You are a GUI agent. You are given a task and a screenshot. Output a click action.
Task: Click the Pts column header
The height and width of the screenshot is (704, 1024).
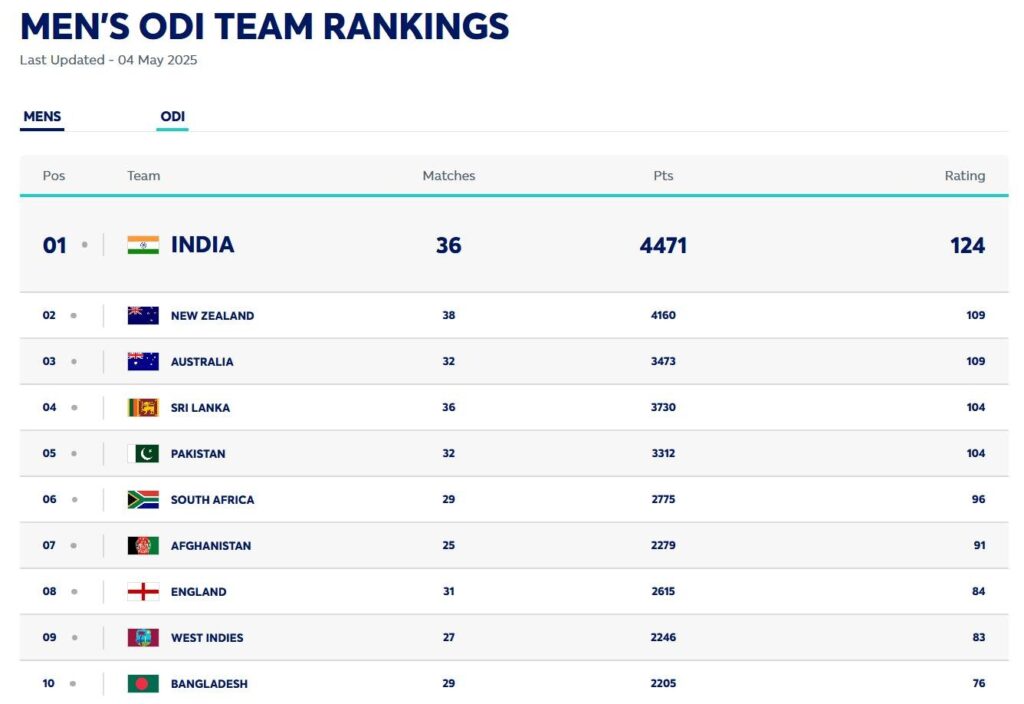pos(663,176)
